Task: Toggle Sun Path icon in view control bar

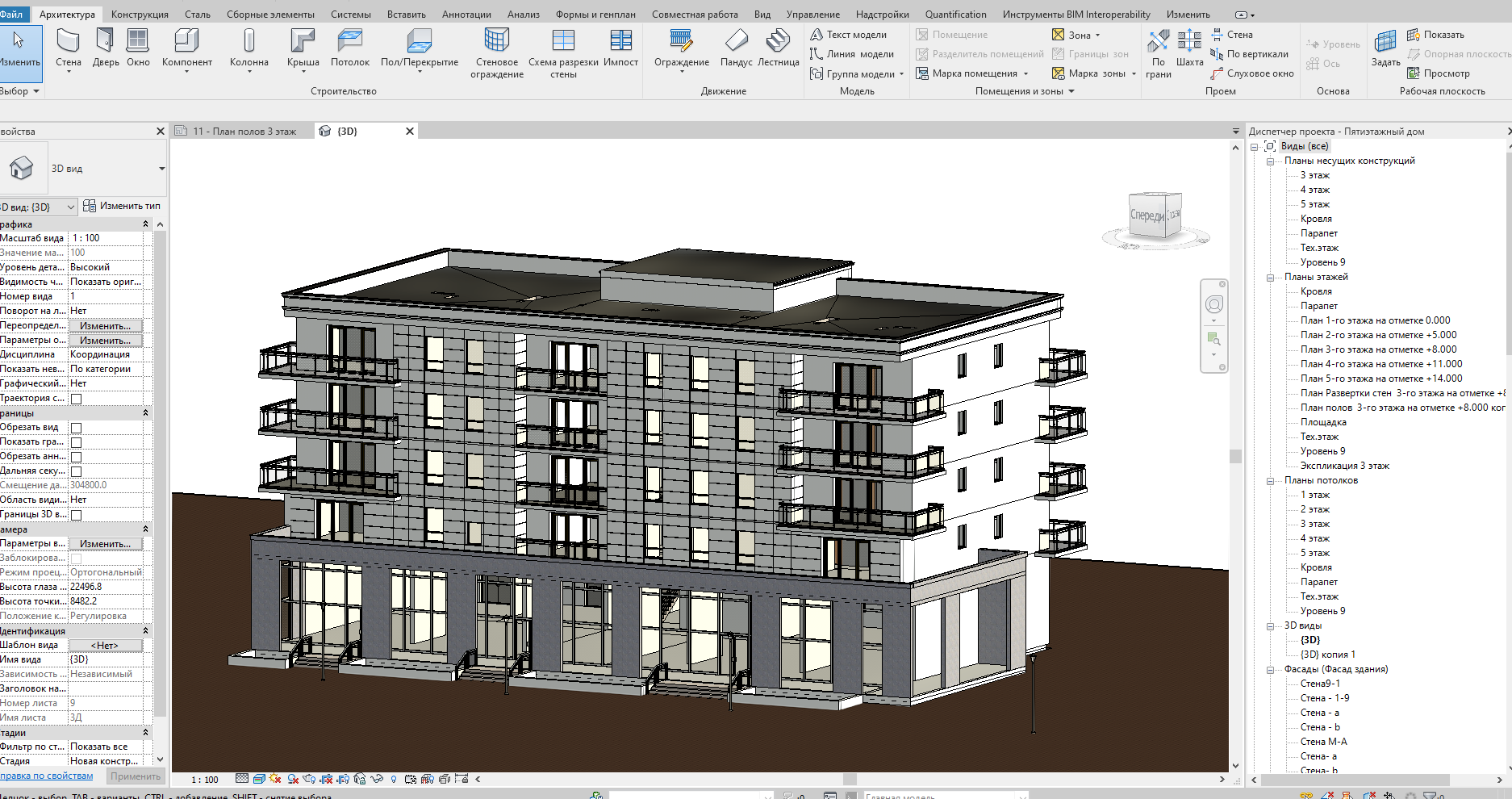Action: (276, 779)
